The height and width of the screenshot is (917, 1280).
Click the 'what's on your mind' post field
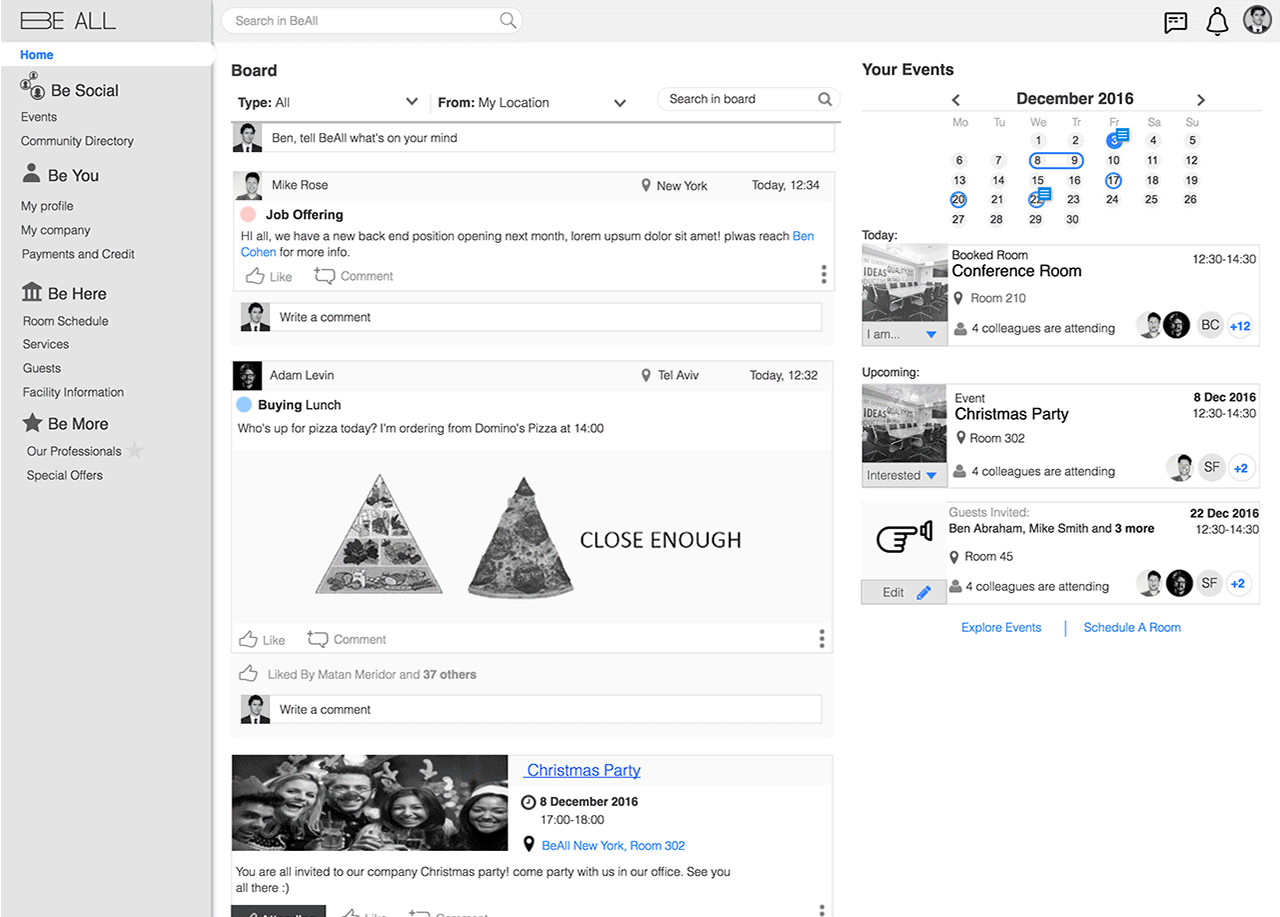549,138
